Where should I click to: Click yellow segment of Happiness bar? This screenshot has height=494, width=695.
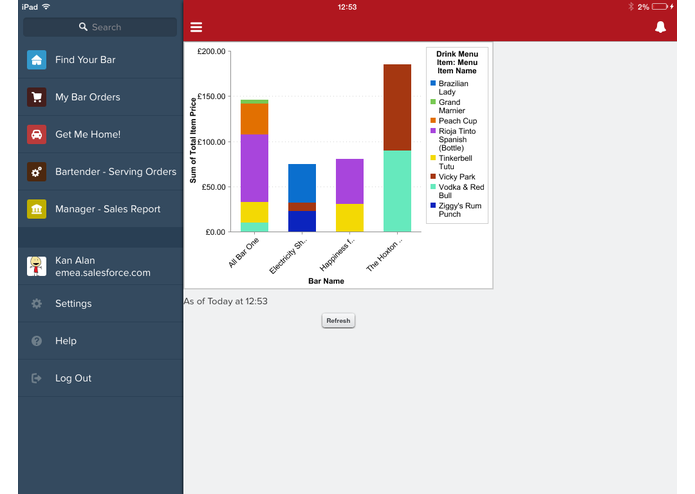coord(350,218)
